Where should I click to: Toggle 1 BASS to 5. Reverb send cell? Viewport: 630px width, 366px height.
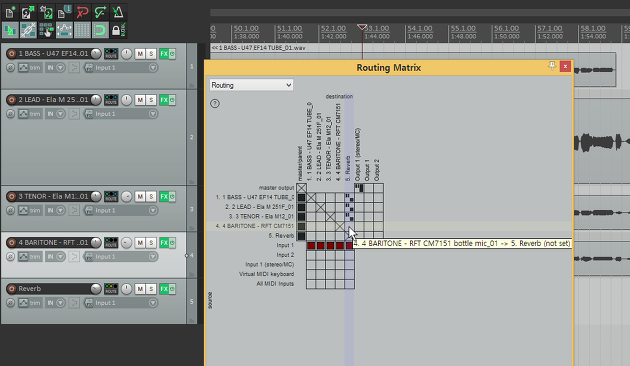pyautogui.click(x=350, y=197)
